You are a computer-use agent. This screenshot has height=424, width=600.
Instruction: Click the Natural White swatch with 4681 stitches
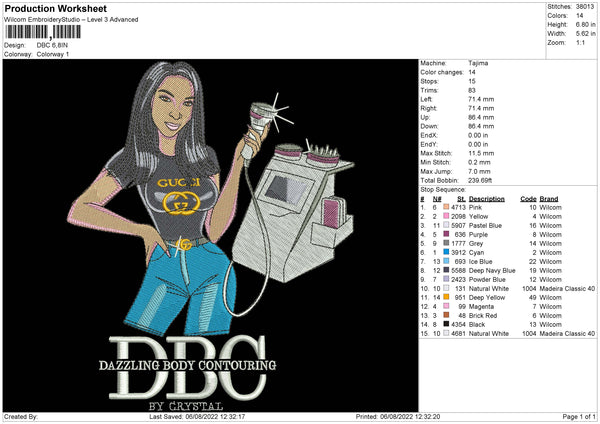point(446,333)
